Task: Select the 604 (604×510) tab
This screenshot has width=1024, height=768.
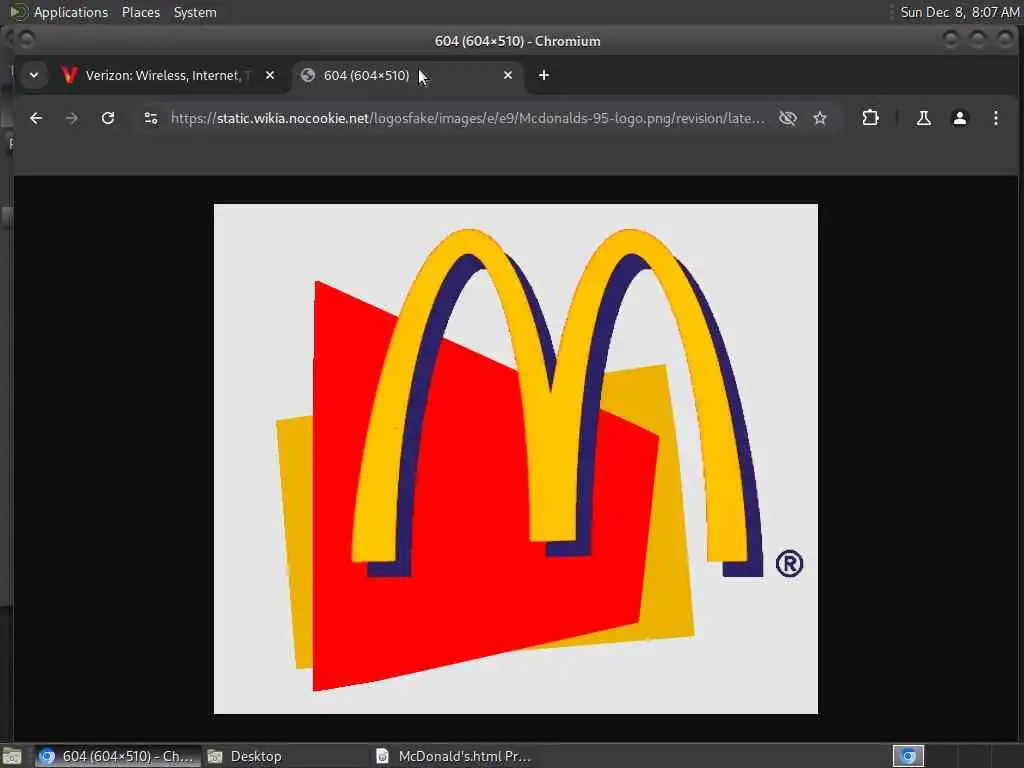Action: (x=407, y=75)
